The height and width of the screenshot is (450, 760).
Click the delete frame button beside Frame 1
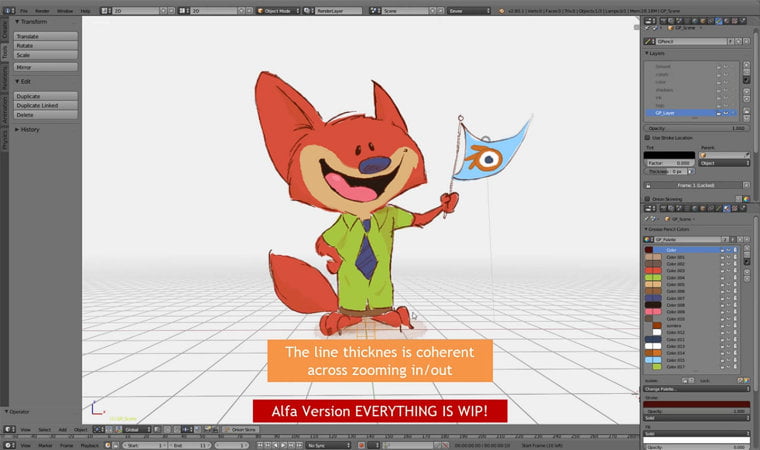point(746,186)
